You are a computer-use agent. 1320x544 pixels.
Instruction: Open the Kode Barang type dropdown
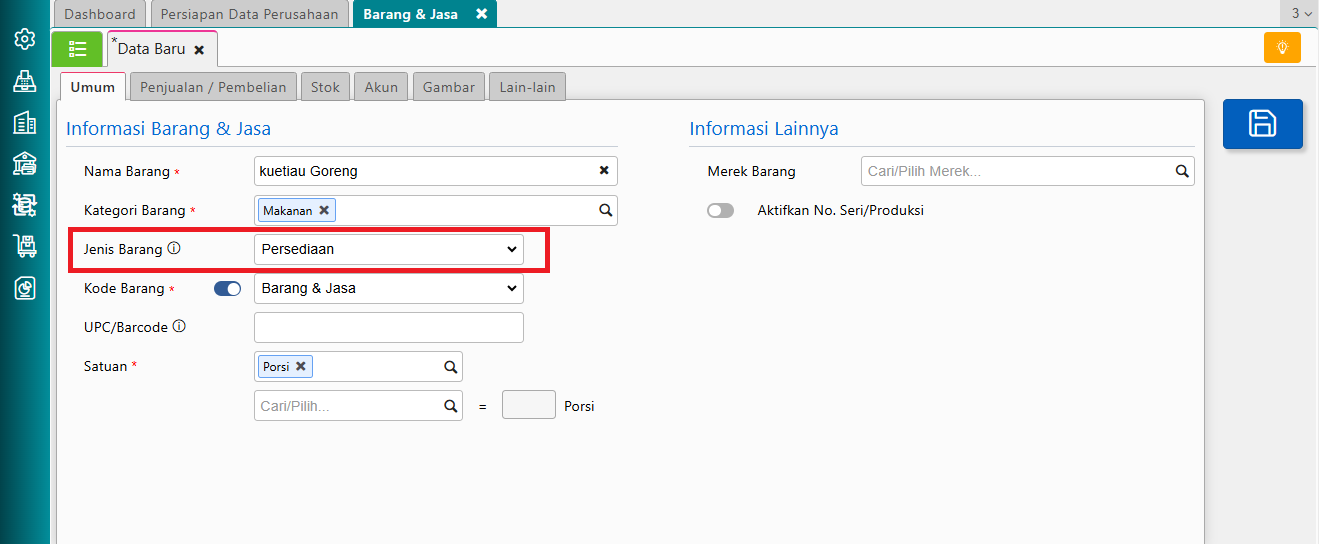tap(389, 288)
